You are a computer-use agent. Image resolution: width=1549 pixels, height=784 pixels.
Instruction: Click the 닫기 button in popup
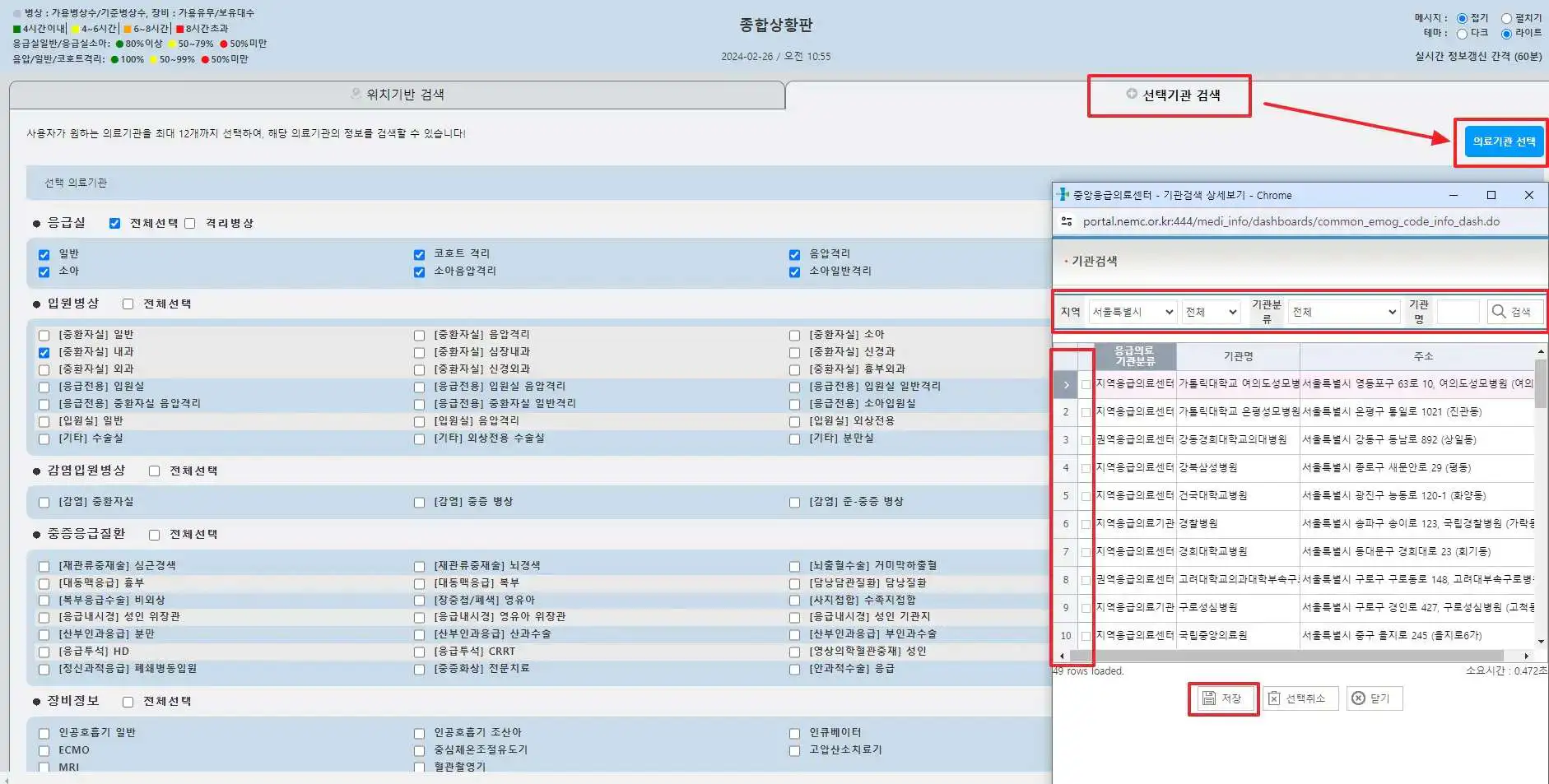1374,698
